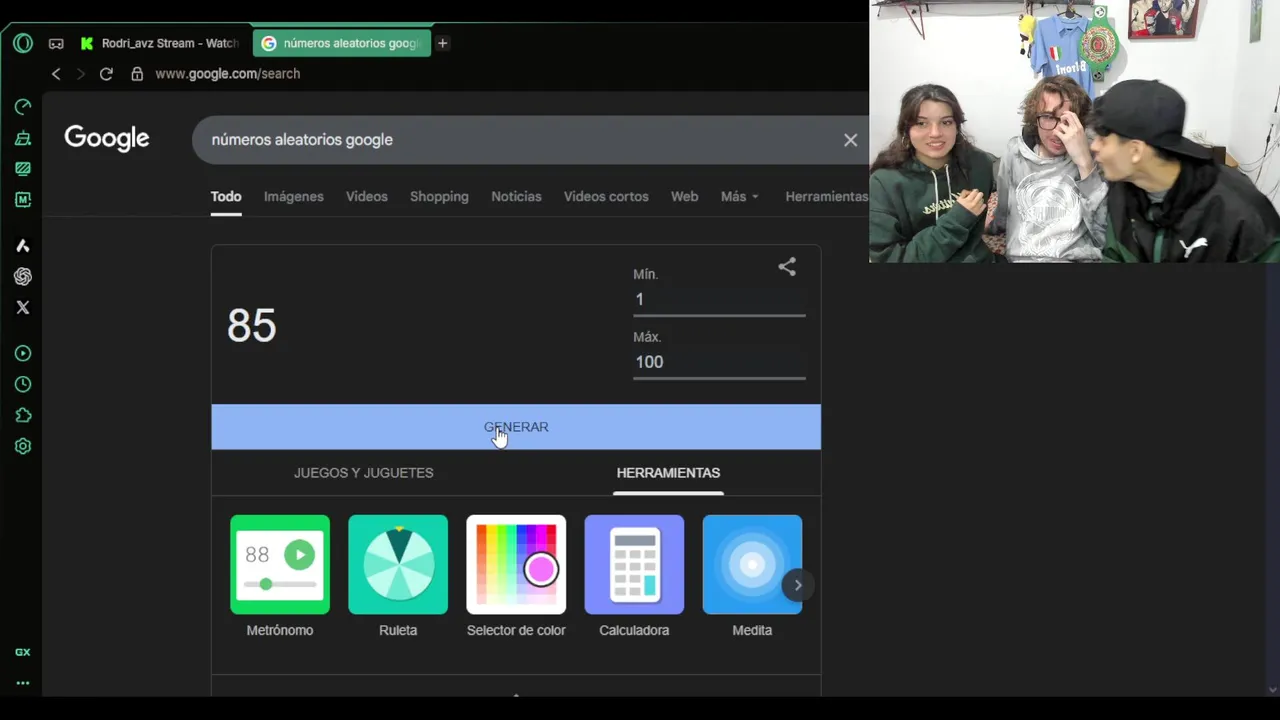Switch to the Imágenes search tab
The height and width of the screenshot is (720, 1280).
click(294, 197)
